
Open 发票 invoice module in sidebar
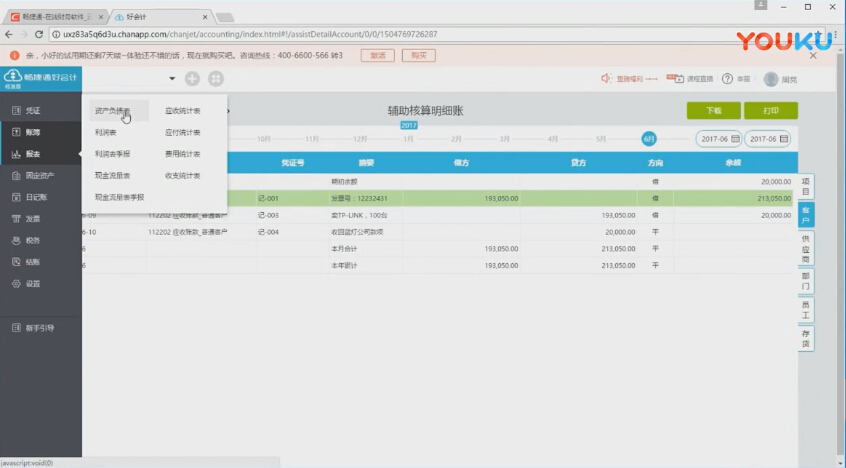[32, 218]
